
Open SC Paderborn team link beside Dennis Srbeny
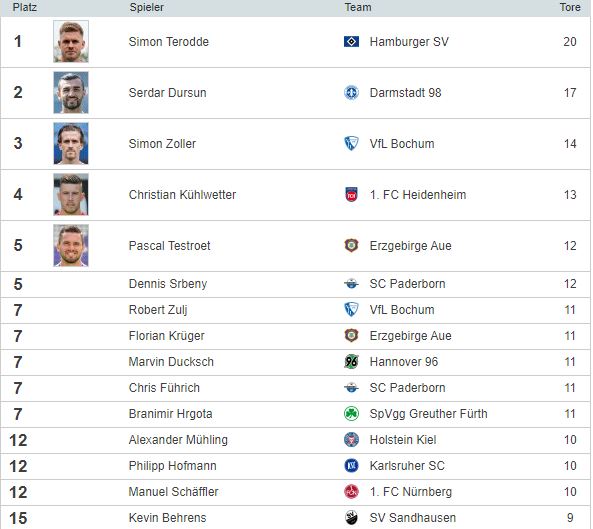point(407,284)
